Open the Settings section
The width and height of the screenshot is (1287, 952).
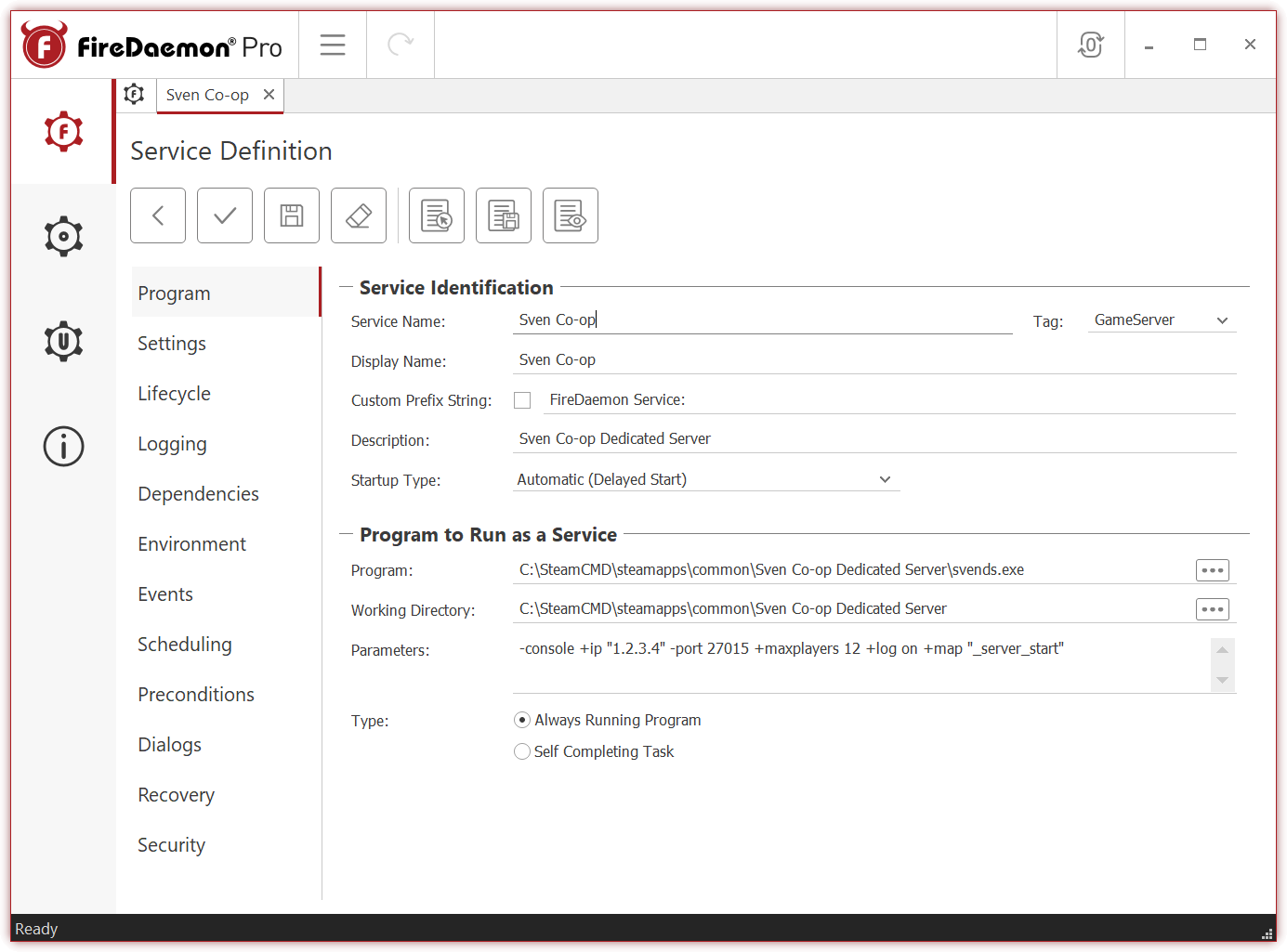click(x=226, y=343)
